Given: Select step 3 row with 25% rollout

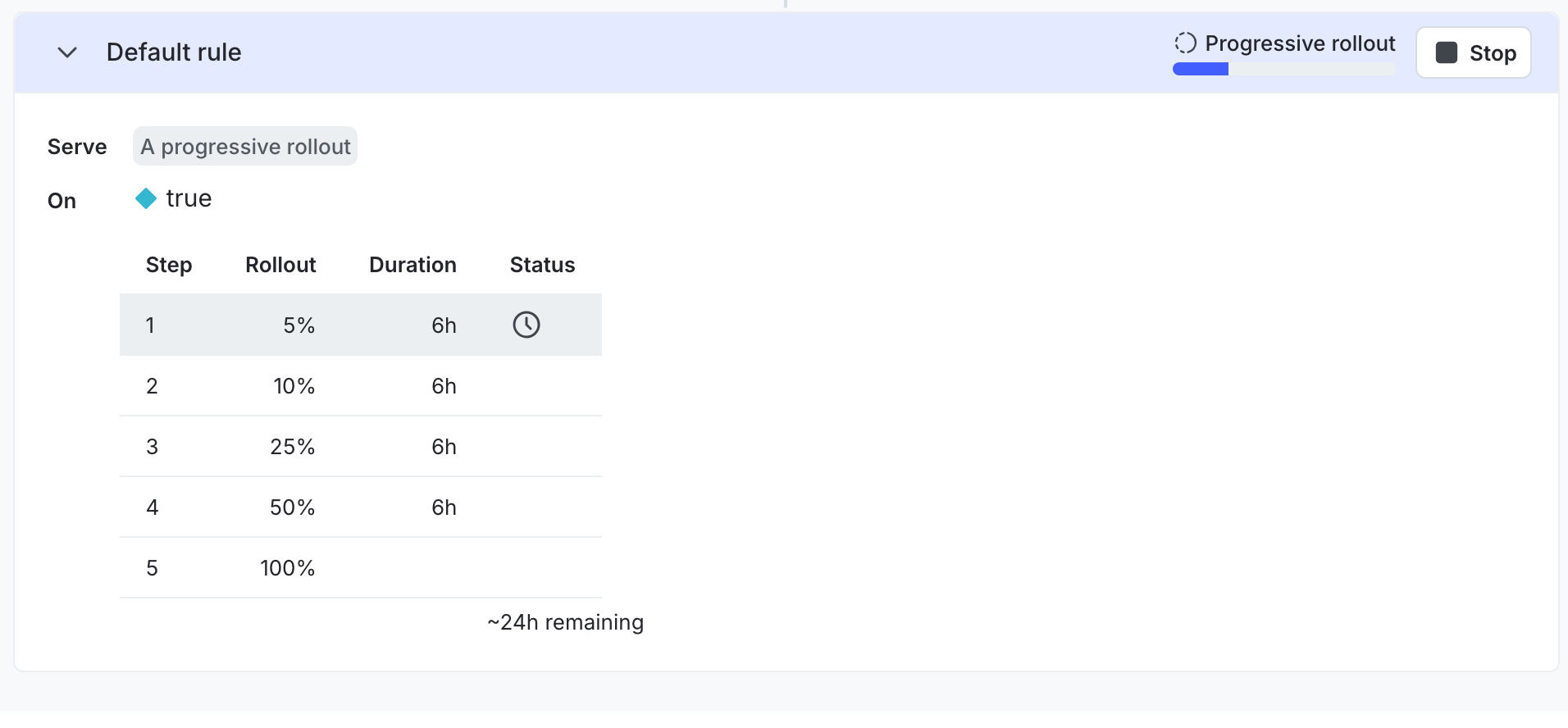Looking at the screenshot, I should click(361, 446).
